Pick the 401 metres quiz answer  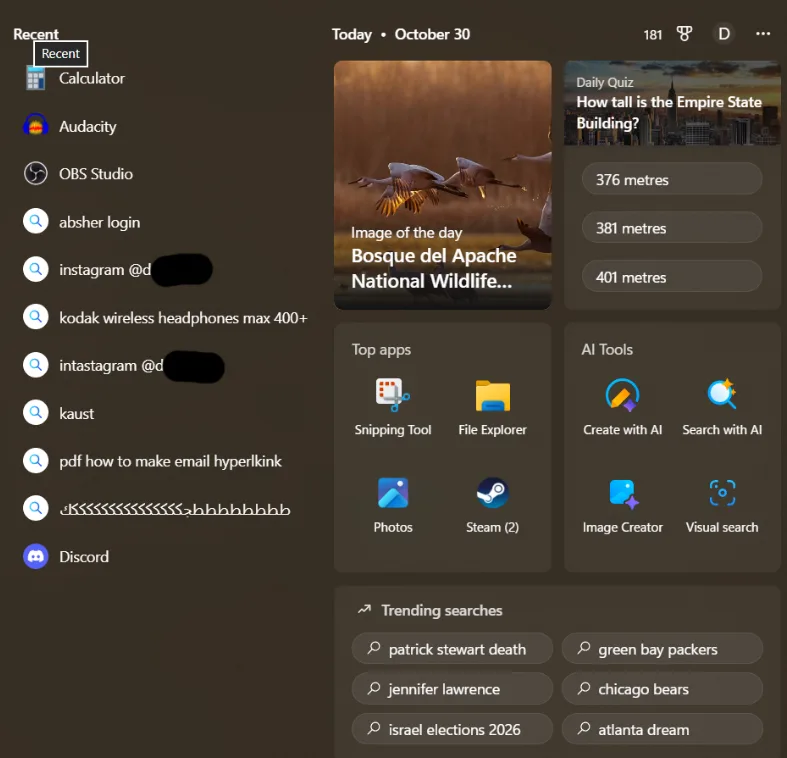pos(672,276)
